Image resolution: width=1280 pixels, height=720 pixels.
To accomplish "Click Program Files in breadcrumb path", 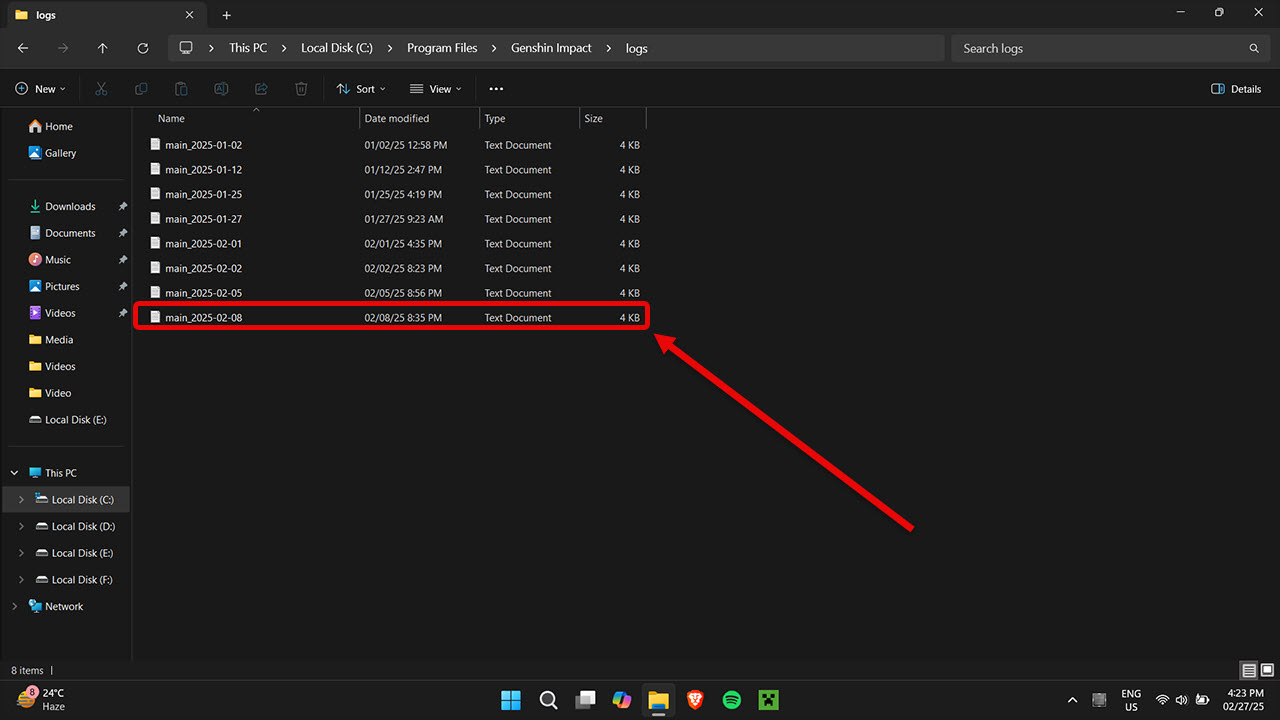I will click(442, 48).
